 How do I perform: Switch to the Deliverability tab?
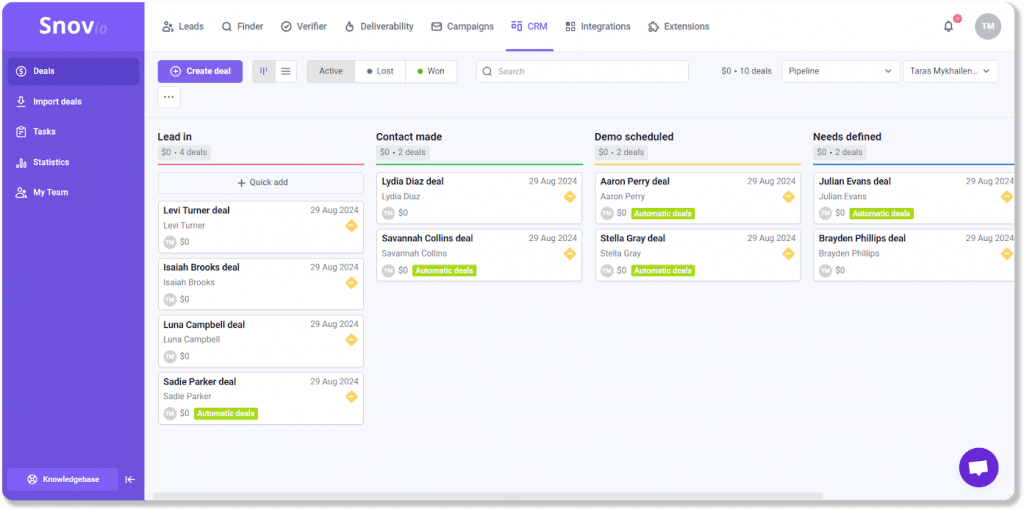(x=379, y=27)
